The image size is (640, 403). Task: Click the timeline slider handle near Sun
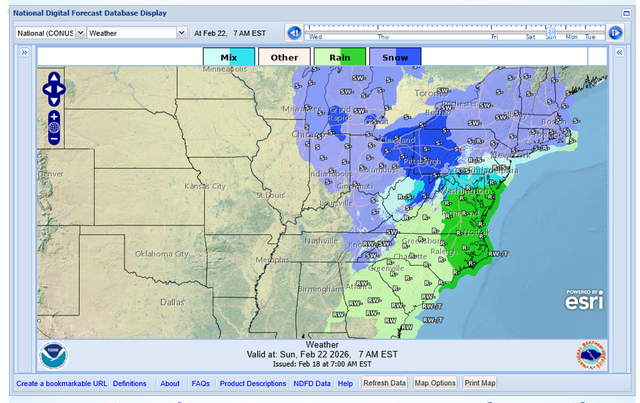tap(551, 31)
